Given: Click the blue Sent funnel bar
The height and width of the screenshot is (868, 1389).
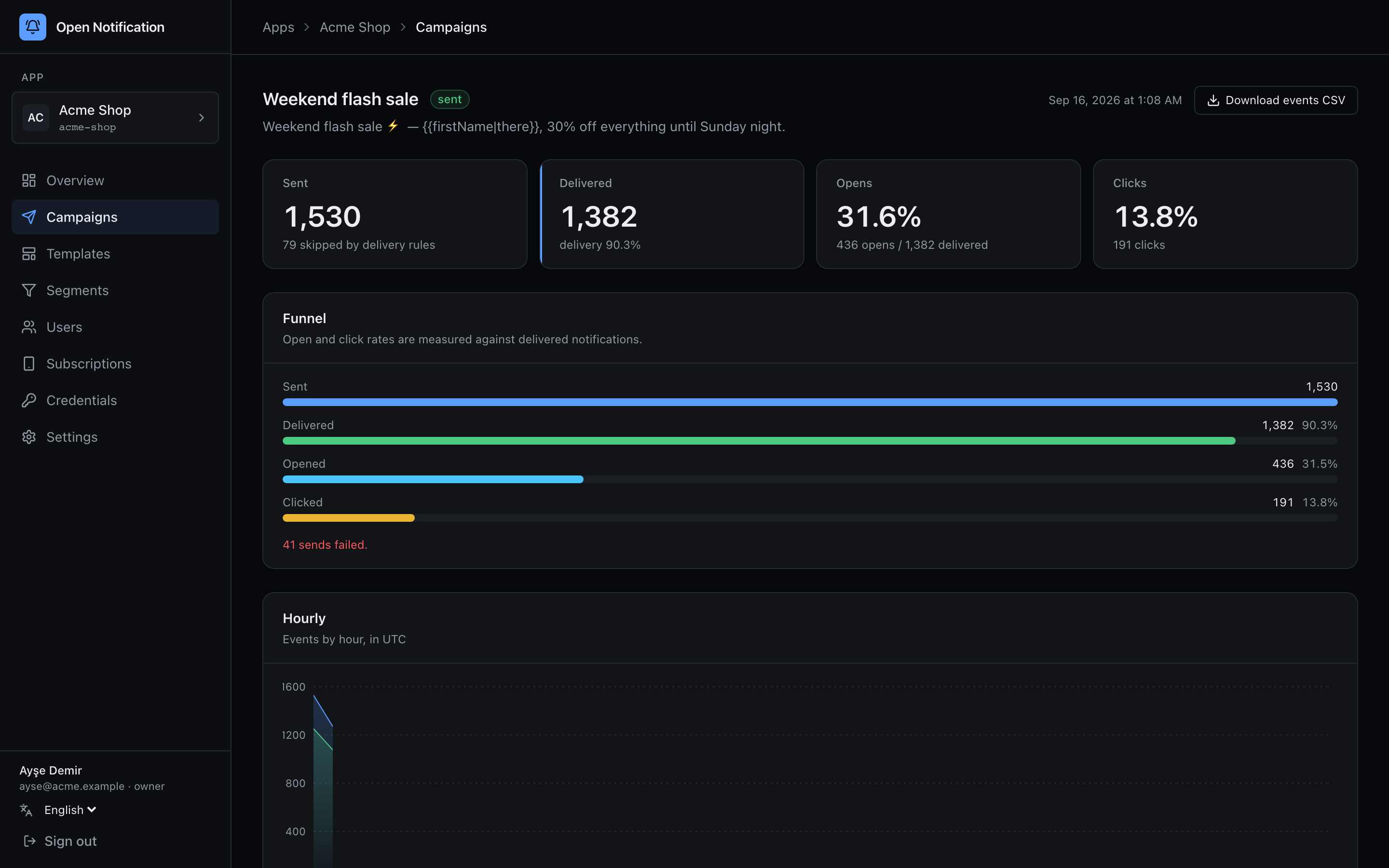Looking at the screenshot, I should pos(810,403).
